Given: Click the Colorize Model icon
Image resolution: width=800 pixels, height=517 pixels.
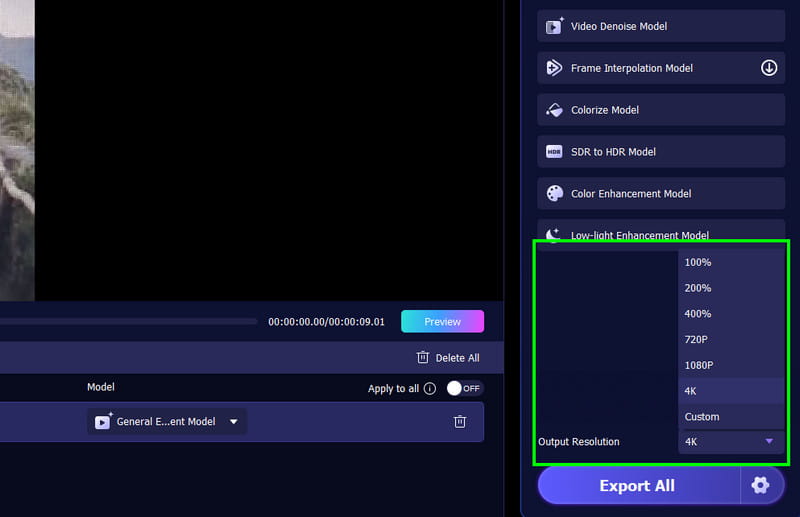Looking at the screenshot, I should click(x=554, y=110).
